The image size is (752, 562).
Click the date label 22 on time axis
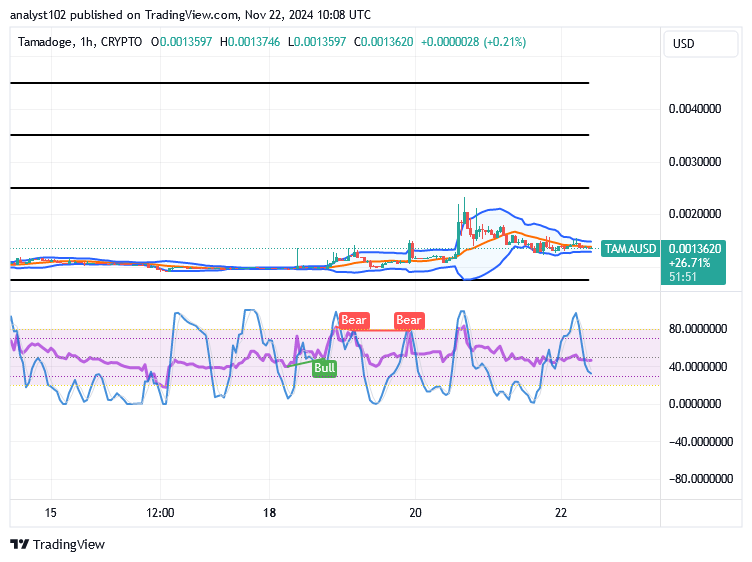tap(561, 513)
